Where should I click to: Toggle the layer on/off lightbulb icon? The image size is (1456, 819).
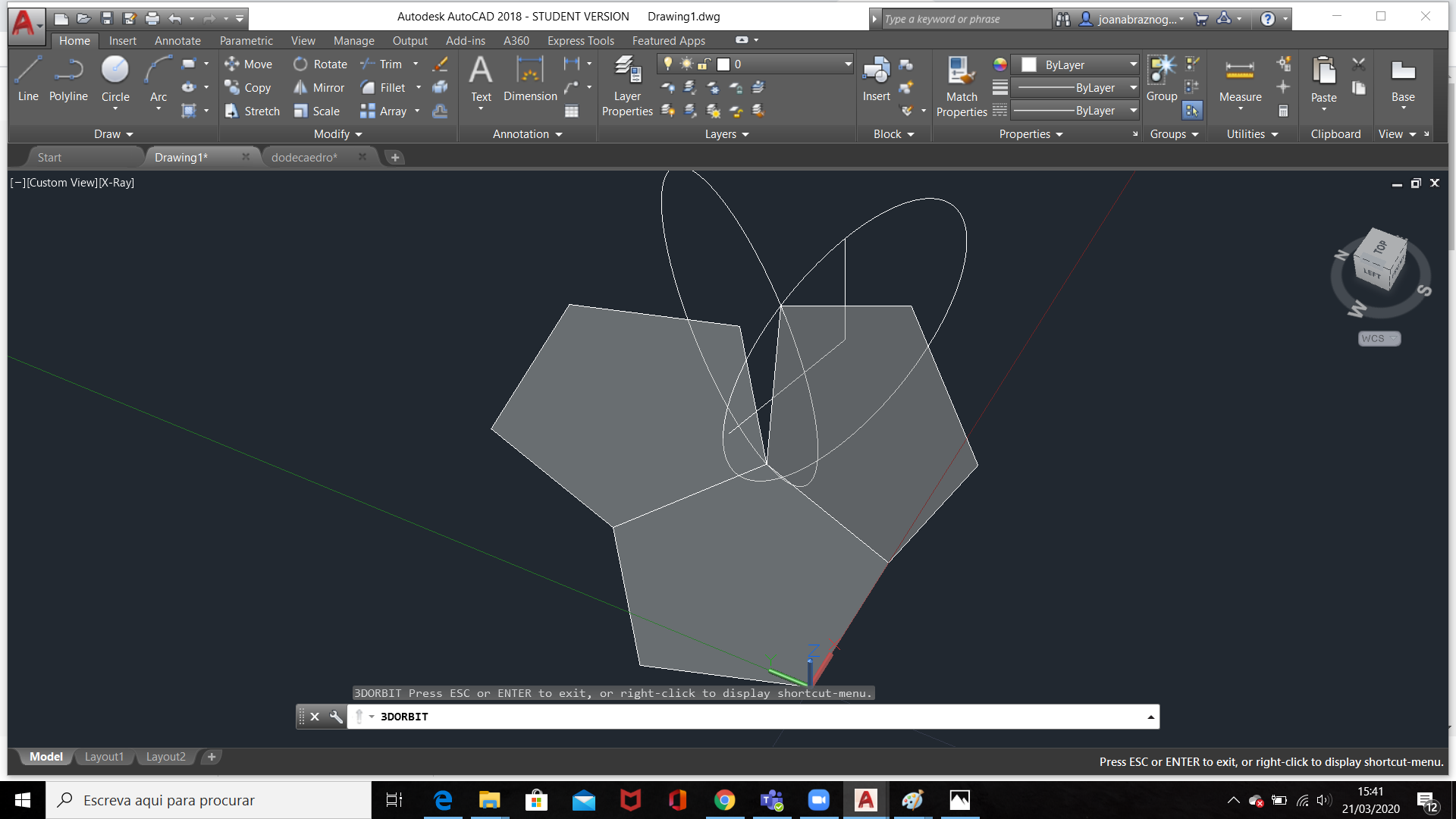[668, 64]
